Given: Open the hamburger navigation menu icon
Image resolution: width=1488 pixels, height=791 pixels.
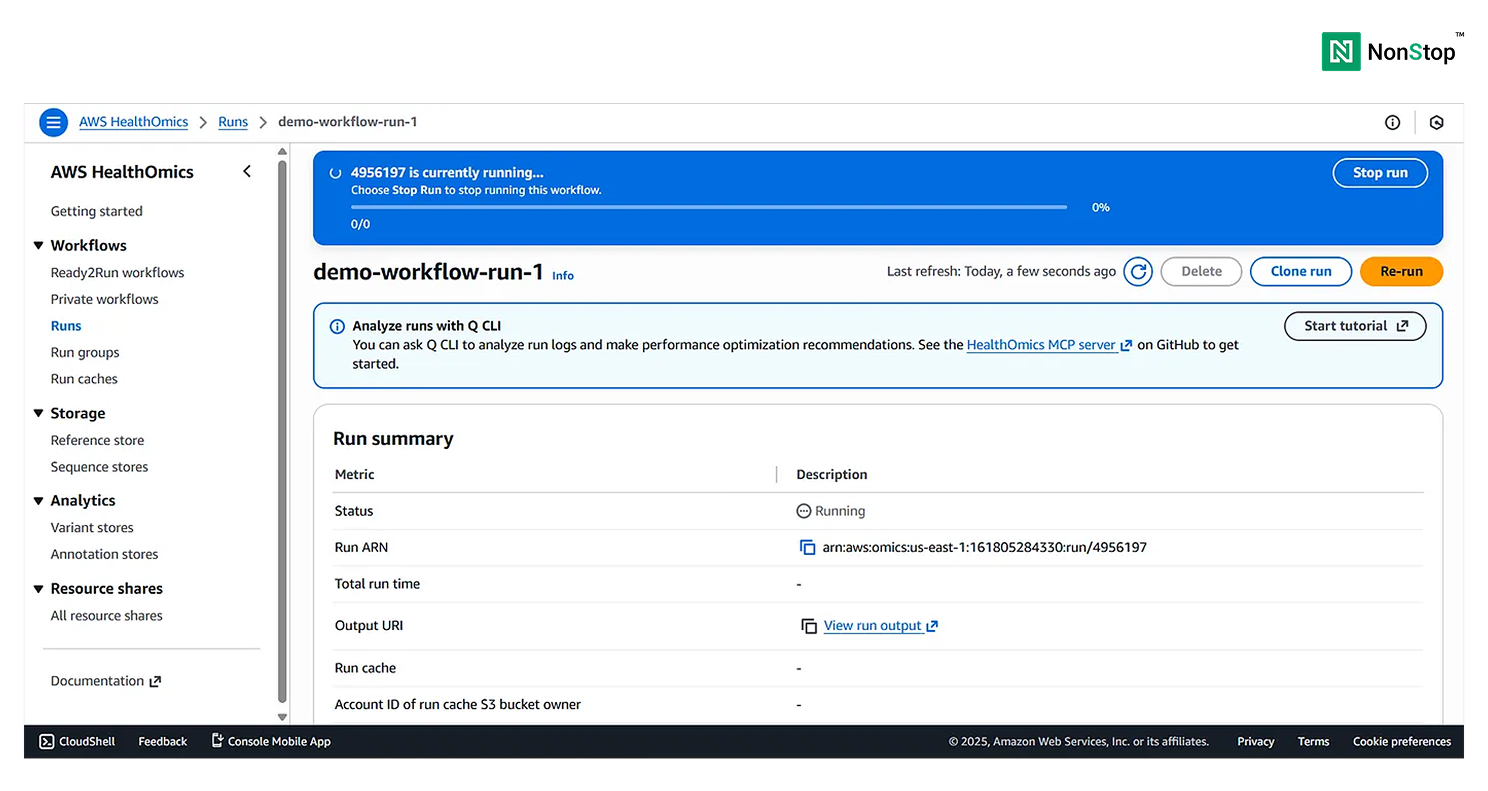Looking at the screenshot, I should coord(53,122).
